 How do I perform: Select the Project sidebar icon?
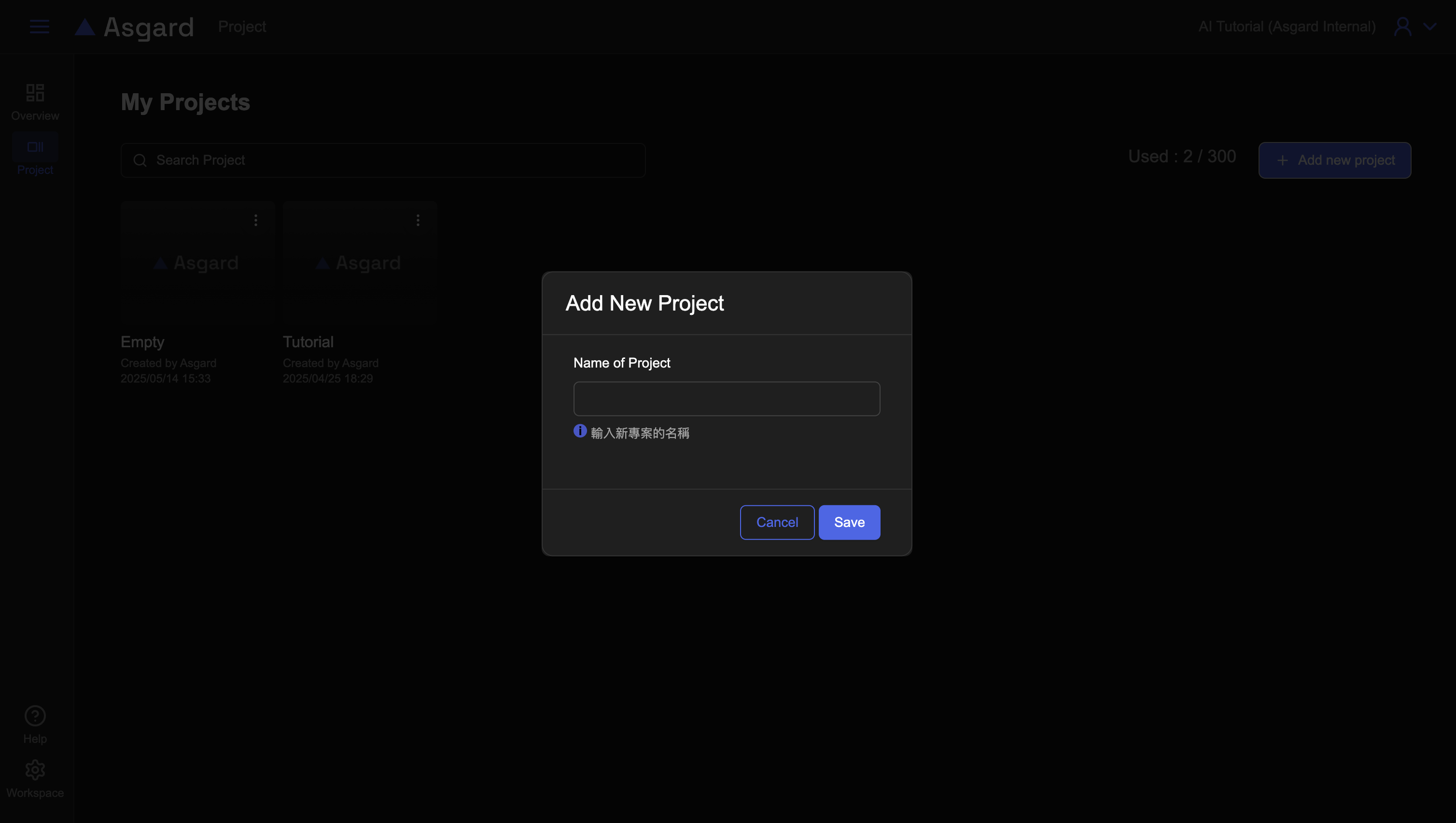click(x=35, y=147)
